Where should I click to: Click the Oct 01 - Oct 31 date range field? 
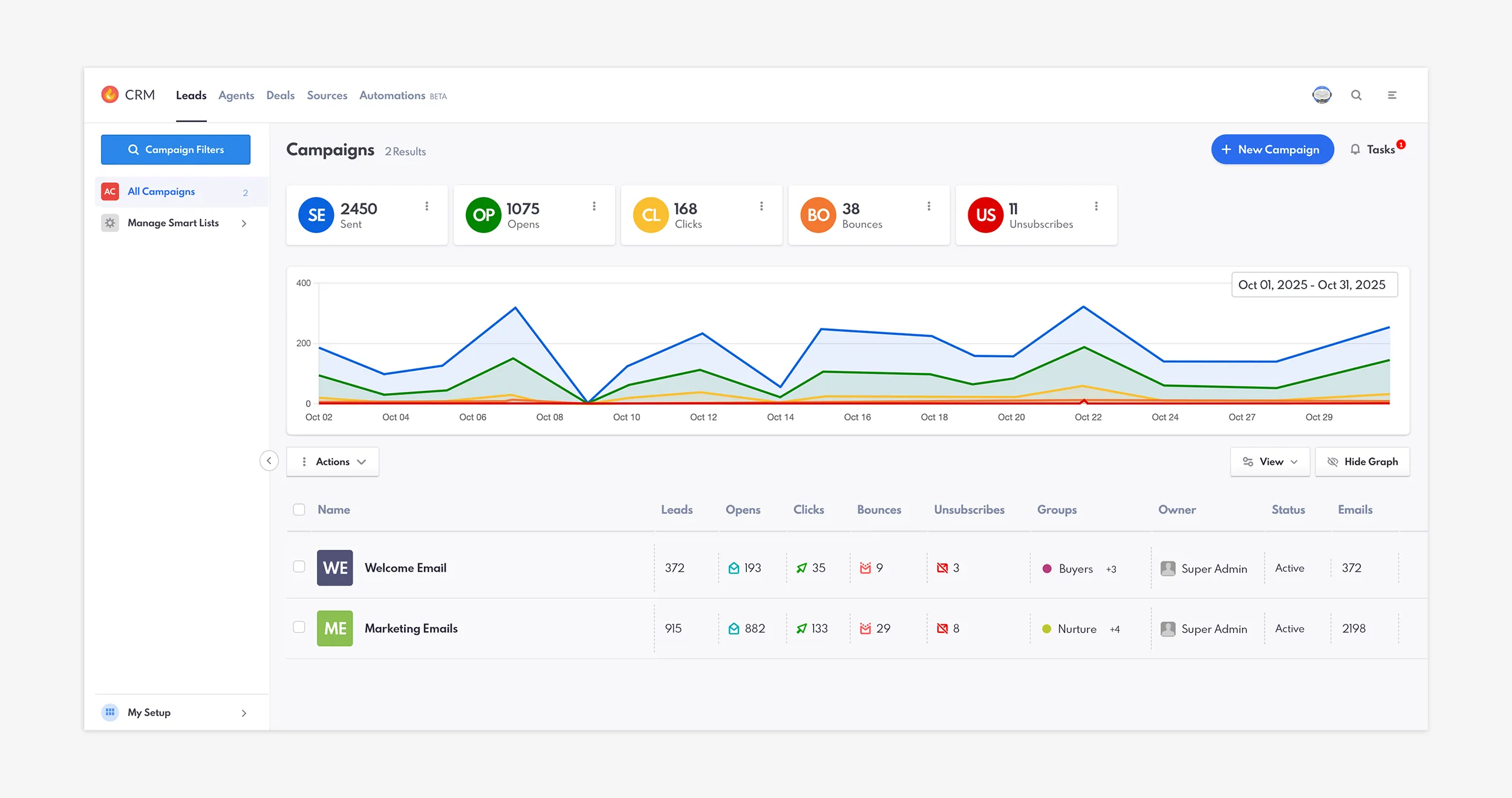click(1314, 284)
